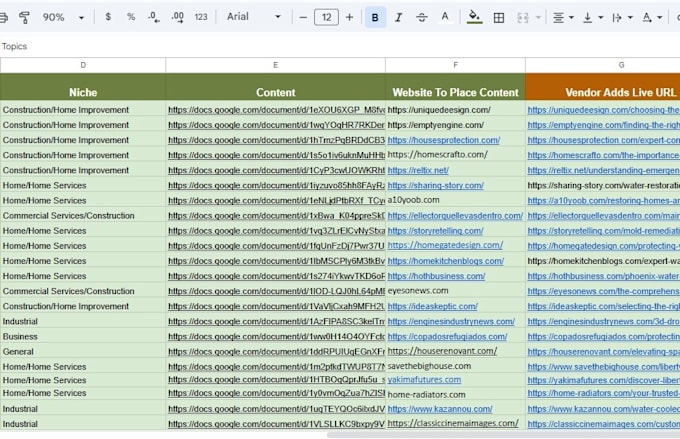Viewport: 680px width, 439px height.
Task: Open more number formats 123 menu
Action: tap(201, 17)
